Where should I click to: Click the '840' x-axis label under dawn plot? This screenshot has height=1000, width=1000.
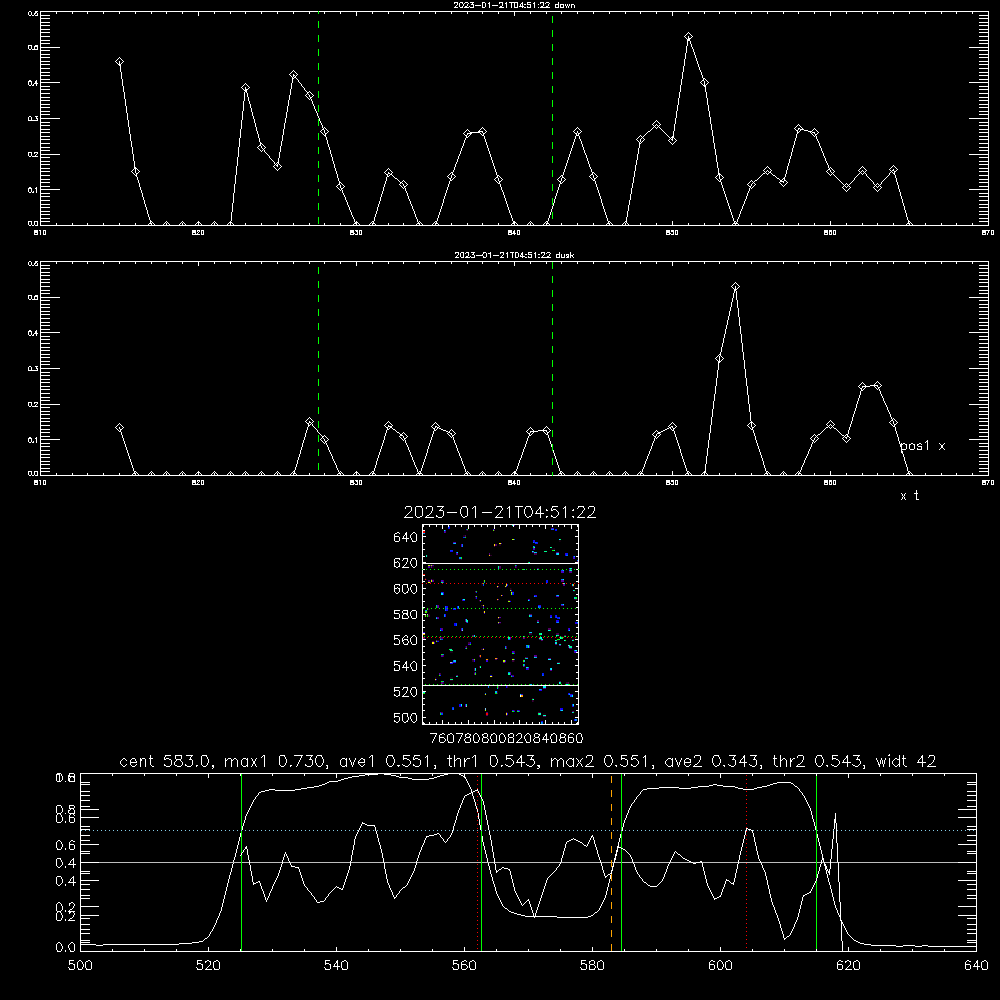point(514,233)
